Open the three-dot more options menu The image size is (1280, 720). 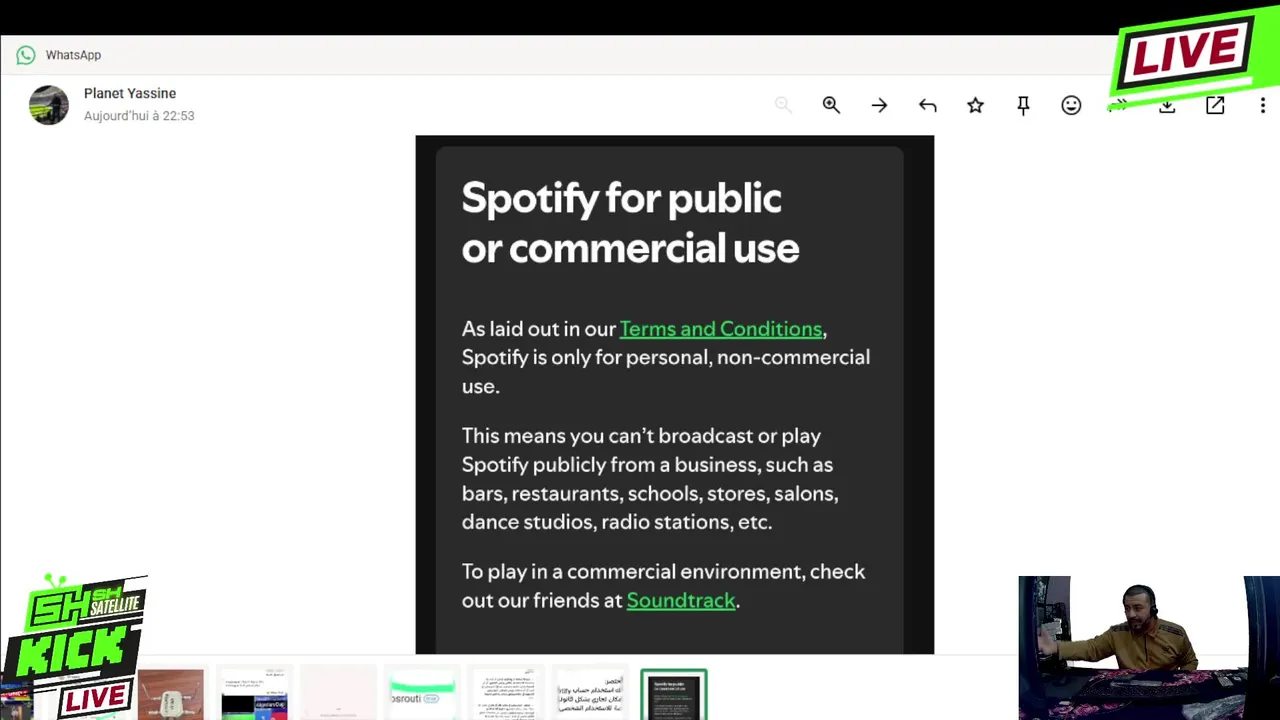click(x=1263, y=105)
